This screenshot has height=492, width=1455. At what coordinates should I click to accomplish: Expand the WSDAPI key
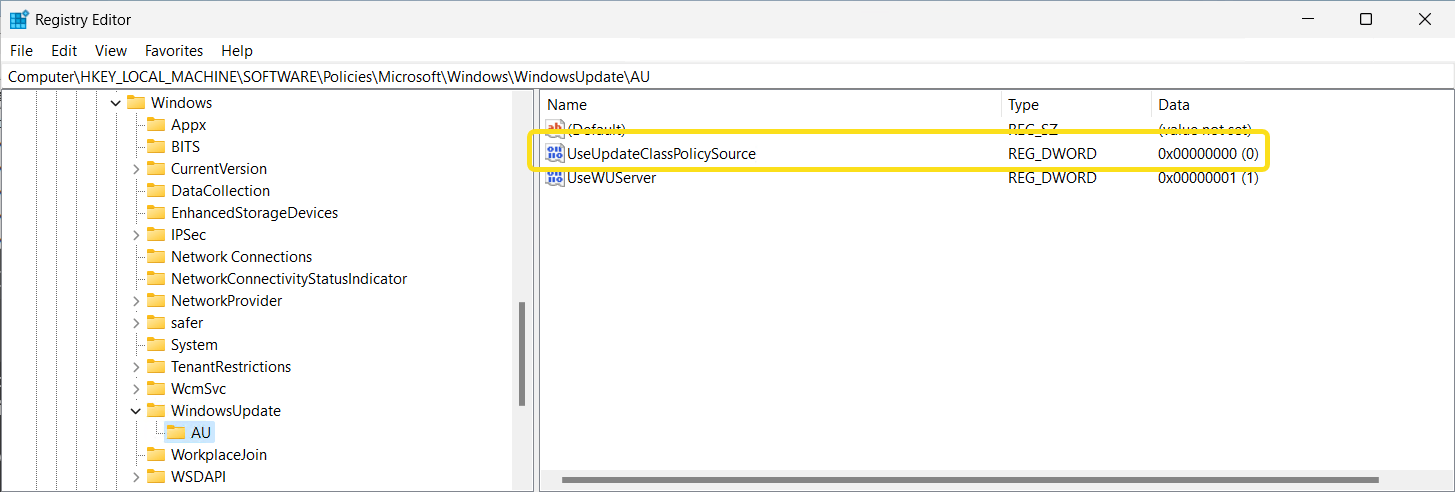136,477
